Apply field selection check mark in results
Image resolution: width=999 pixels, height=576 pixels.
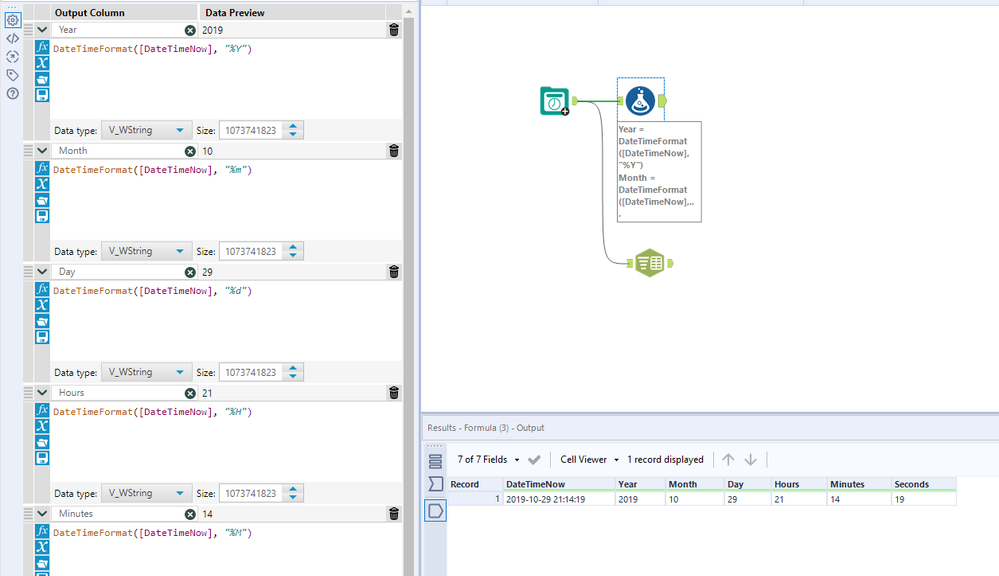[534, 459]
